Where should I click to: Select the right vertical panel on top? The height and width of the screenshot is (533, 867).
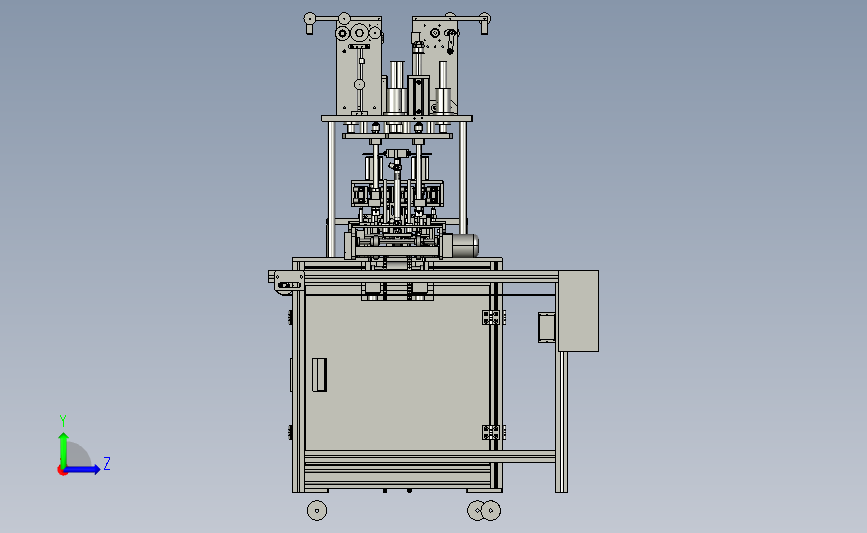click(435, 66)
